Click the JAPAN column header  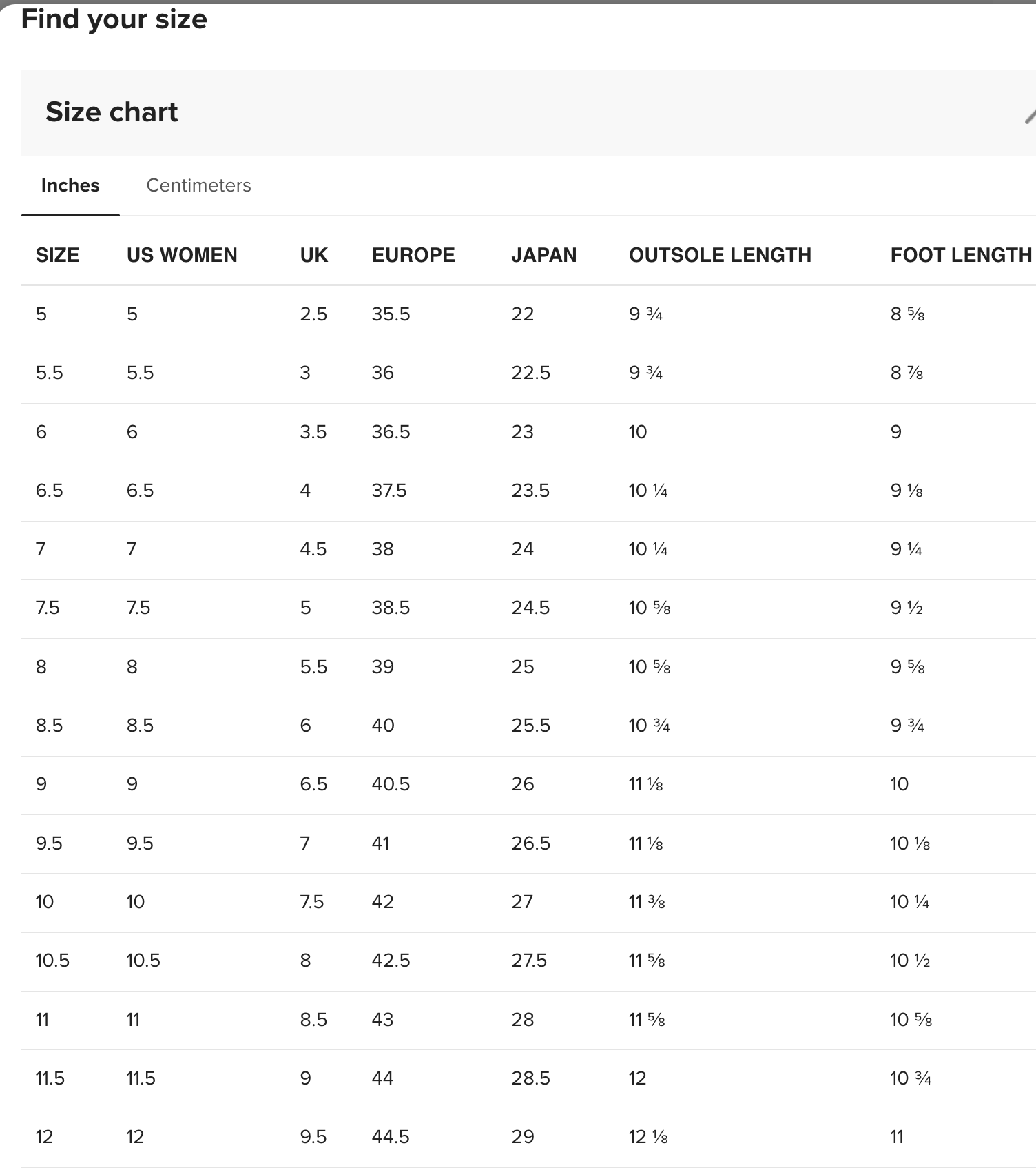pyautogui.click(x=543, y=255)
